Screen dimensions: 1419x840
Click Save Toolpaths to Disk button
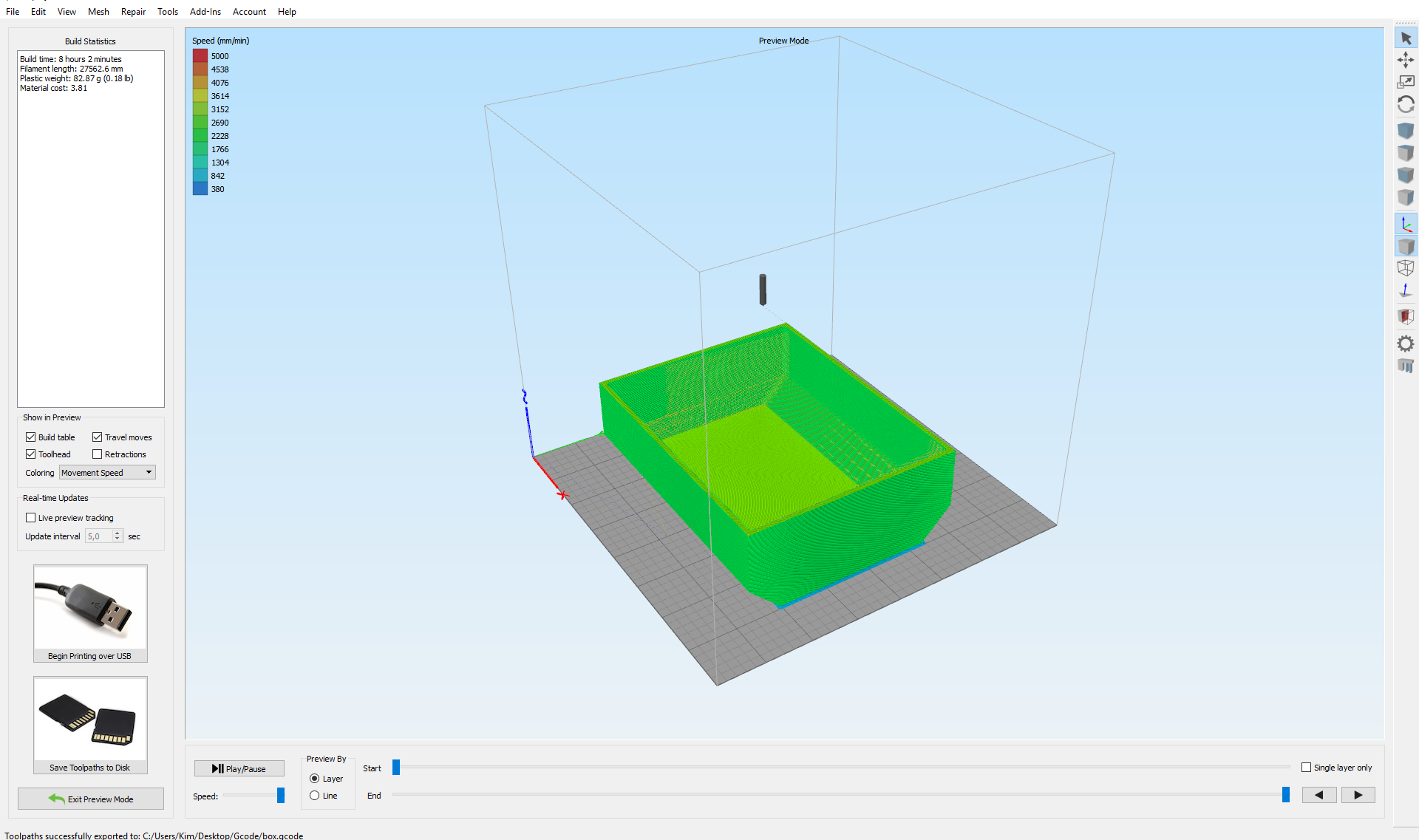click(90, 725)
